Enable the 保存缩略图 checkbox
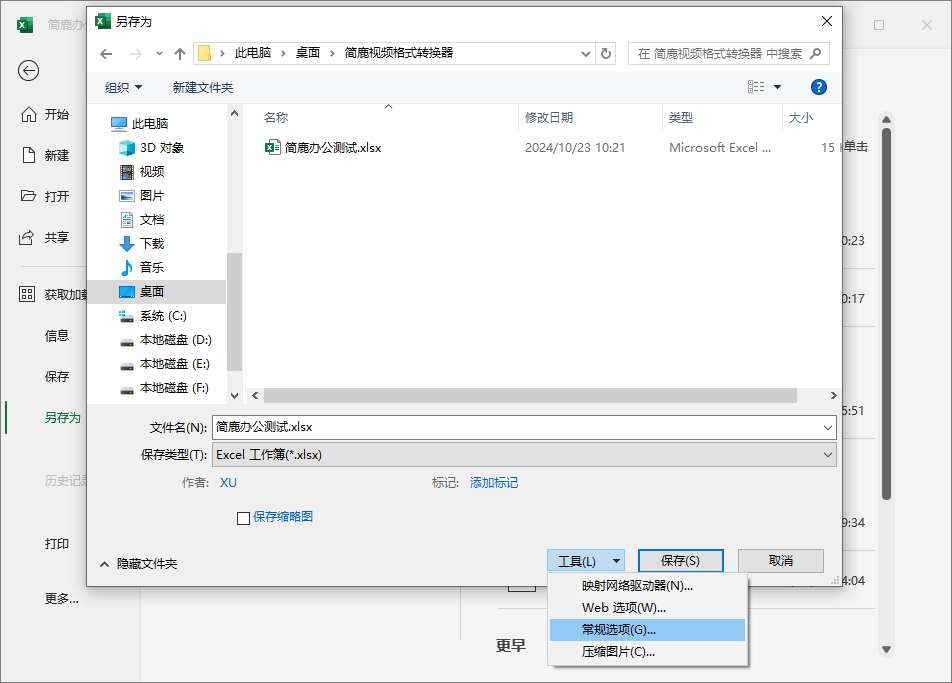This screenshot has width=952, height=683. pyautogui.click(x=244, y=517)
